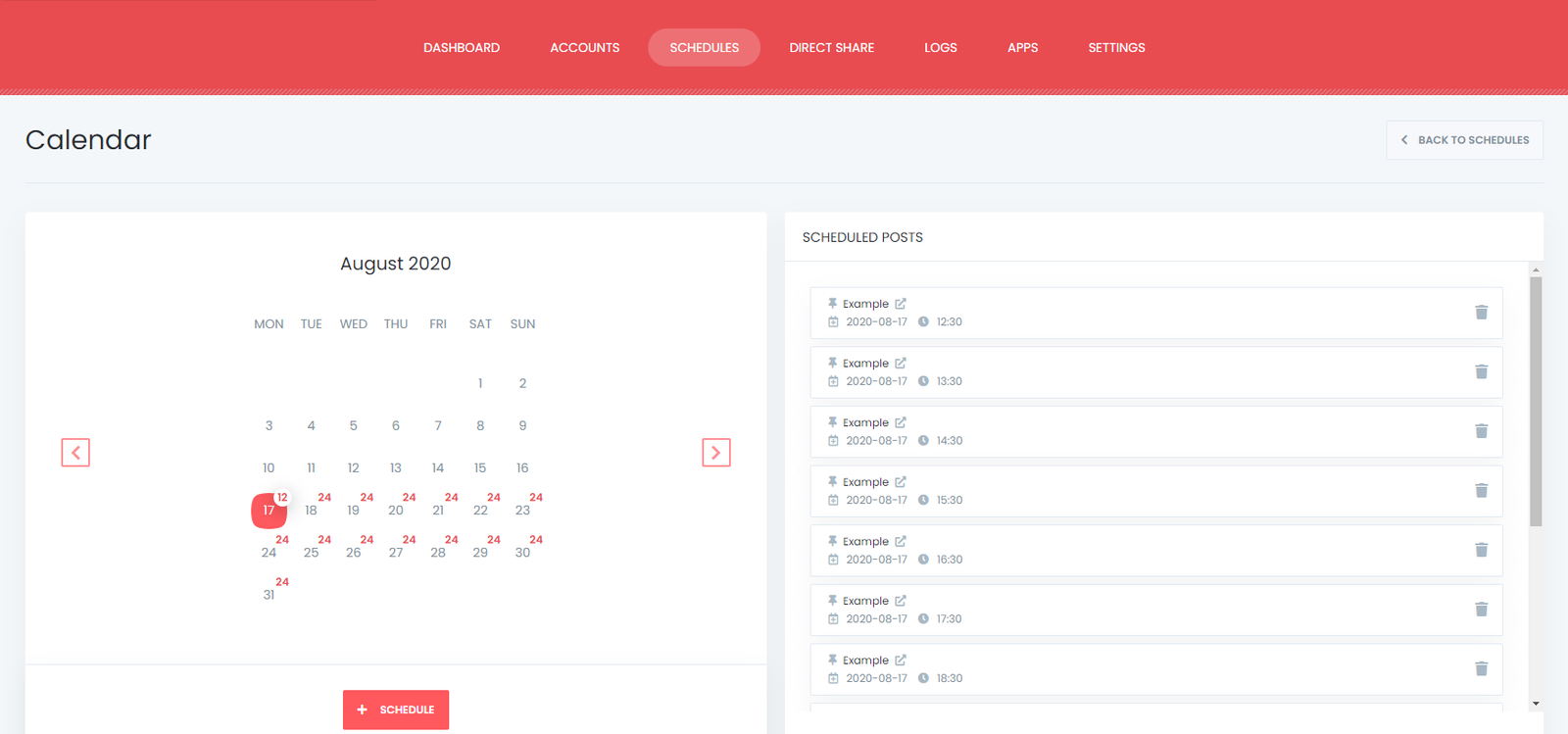Select August 22 on the calendar

click(480, 511)
